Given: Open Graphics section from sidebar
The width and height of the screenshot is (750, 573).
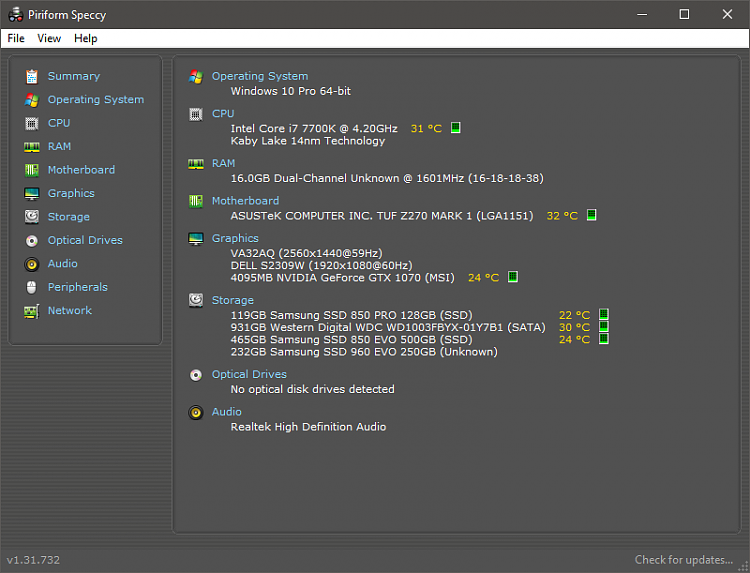Looking at the screenshot, I should (71, 193).
